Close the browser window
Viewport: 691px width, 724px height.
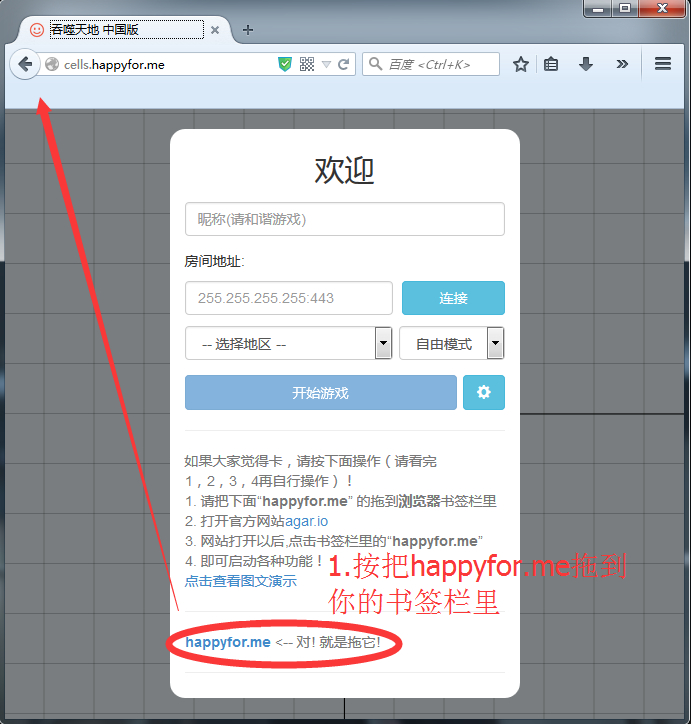662,9
